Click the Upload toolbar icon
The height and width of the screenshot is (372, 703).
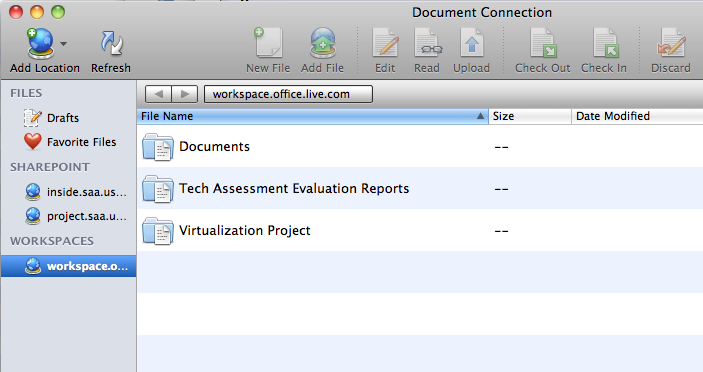(x=472, y=43)
